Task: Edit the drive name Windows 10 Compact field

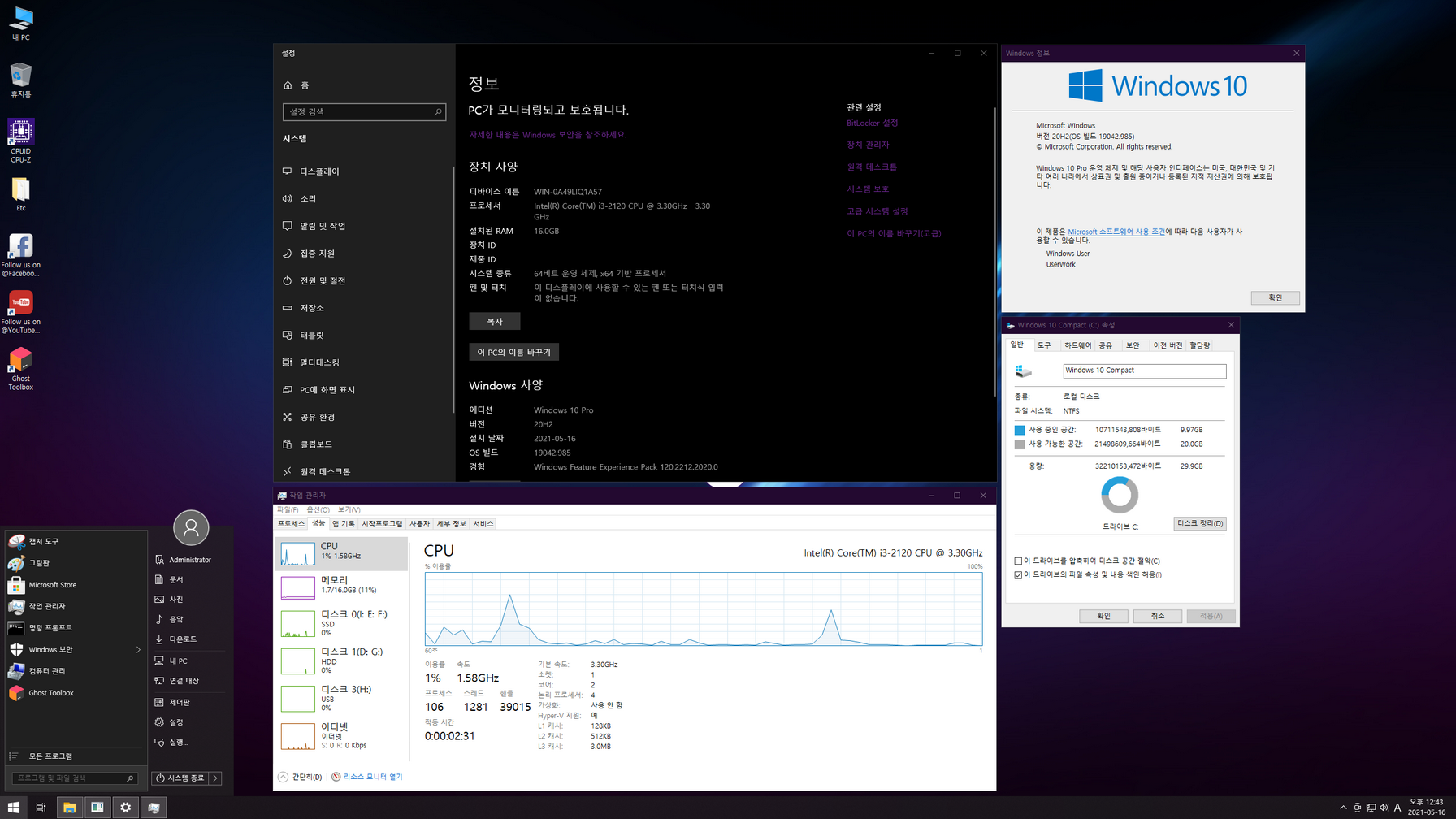Action: tap(1144, 370)
